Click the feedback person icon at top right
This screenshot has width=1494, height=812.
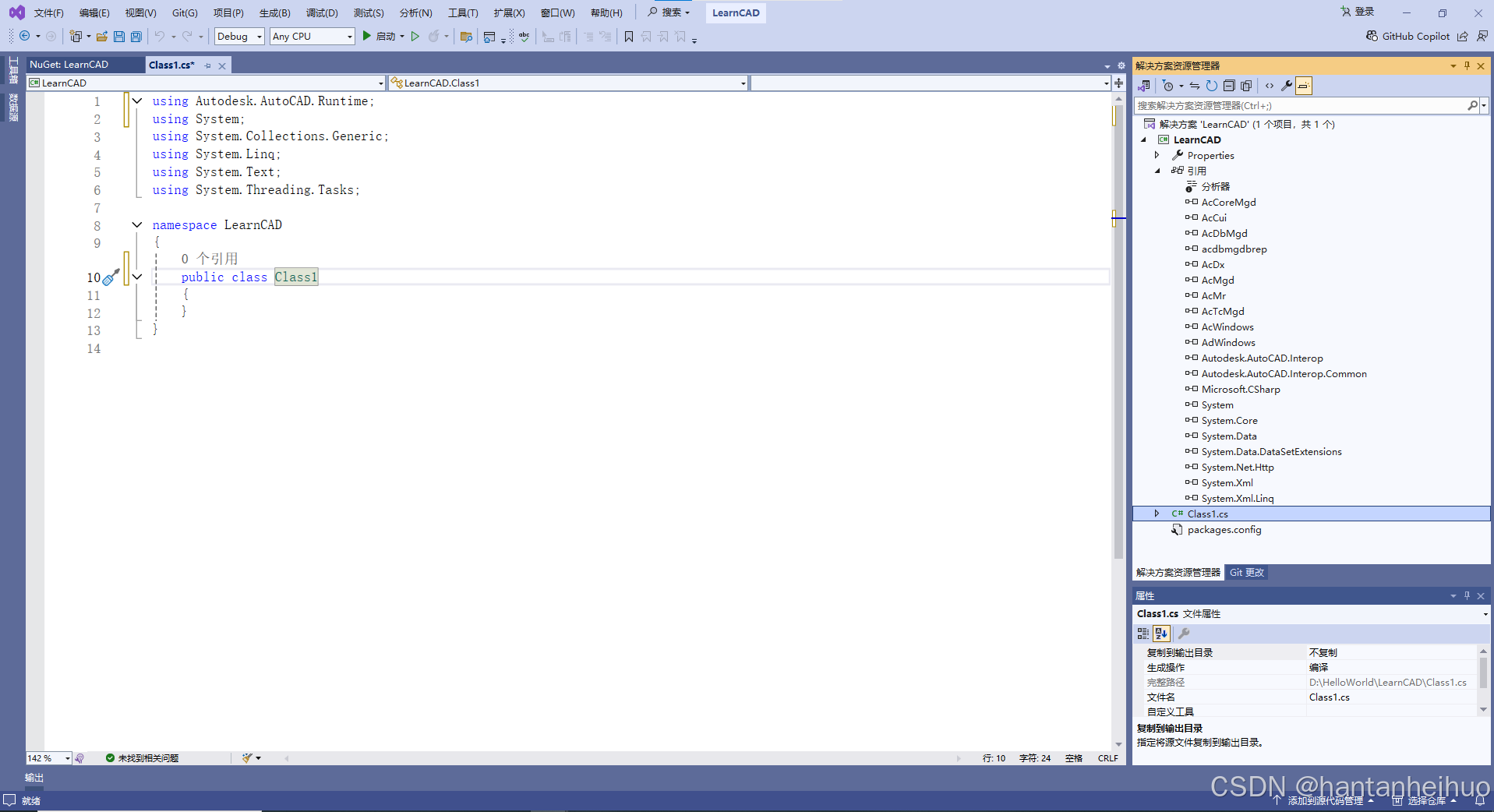click(x=1482, y=36)
